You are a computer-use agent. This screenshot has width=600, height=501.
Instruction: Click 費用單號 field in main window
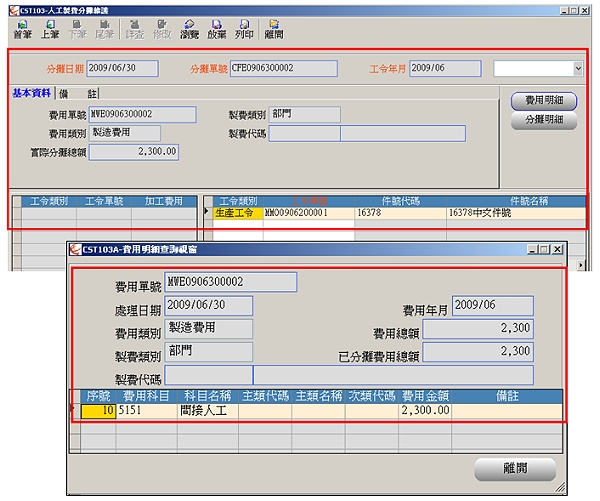pos(143,114)
